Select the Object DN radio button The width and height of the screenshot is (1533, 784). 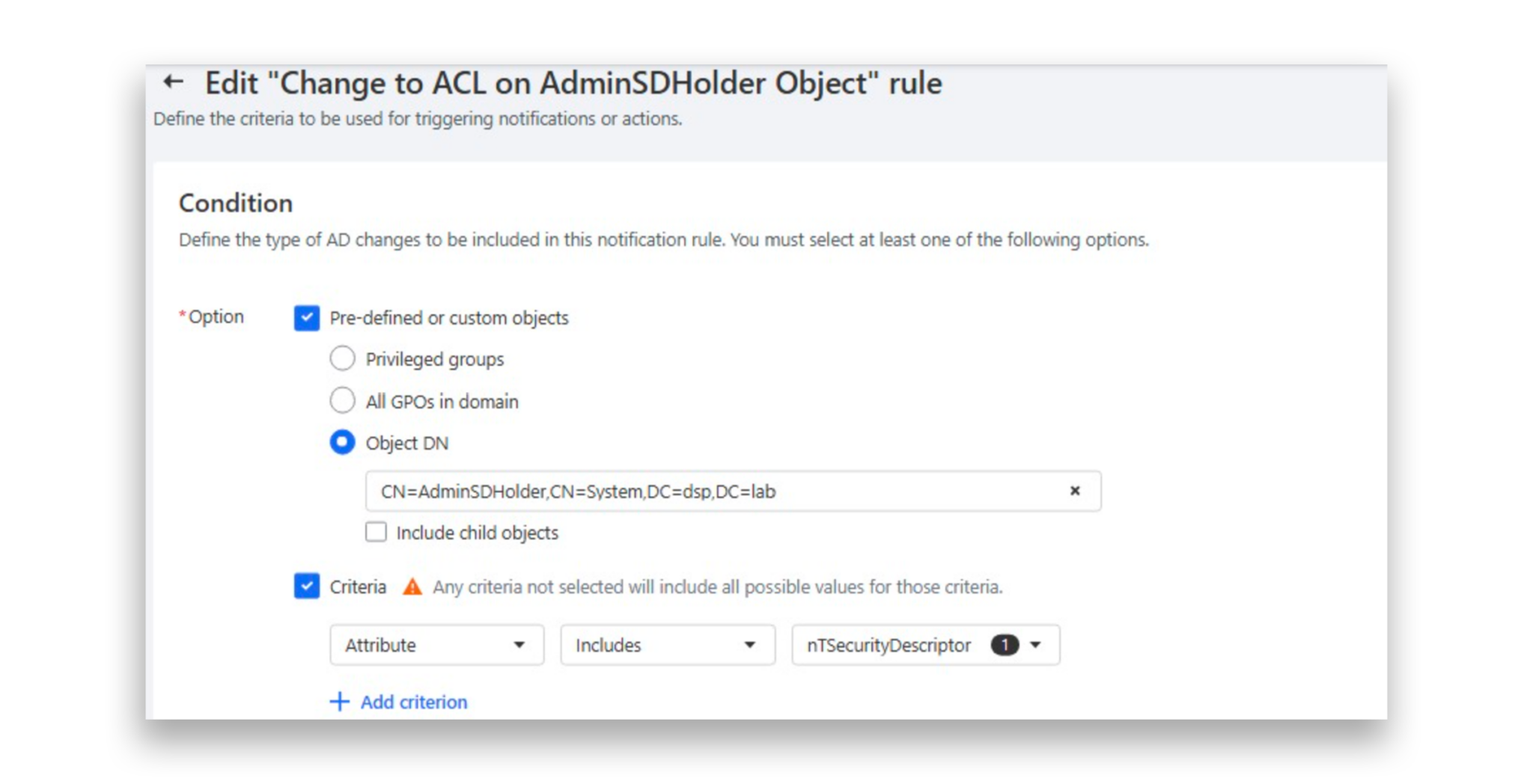coord(342,442)
